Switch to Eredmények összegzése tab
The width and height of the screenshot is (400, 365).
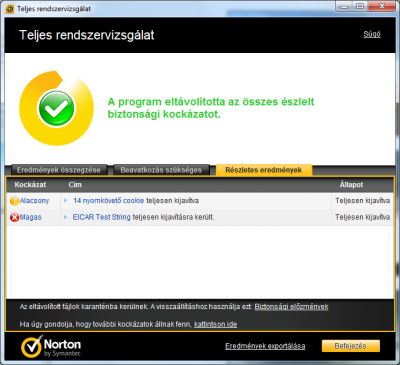(x=59, y=170)
